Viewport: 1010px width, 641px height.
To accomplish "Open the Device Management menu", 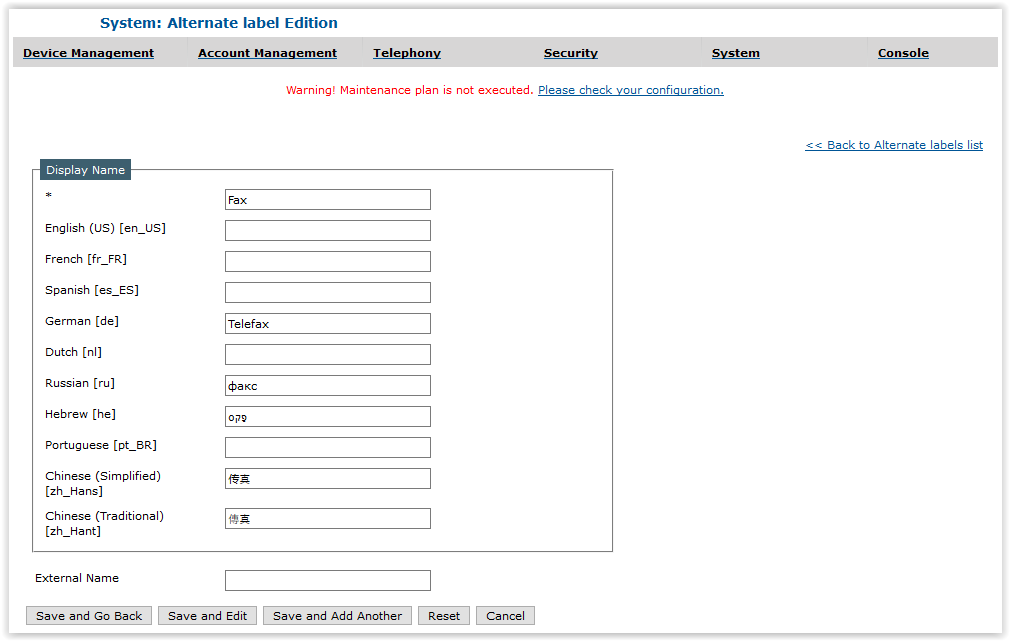I will [x=88, y=53].
